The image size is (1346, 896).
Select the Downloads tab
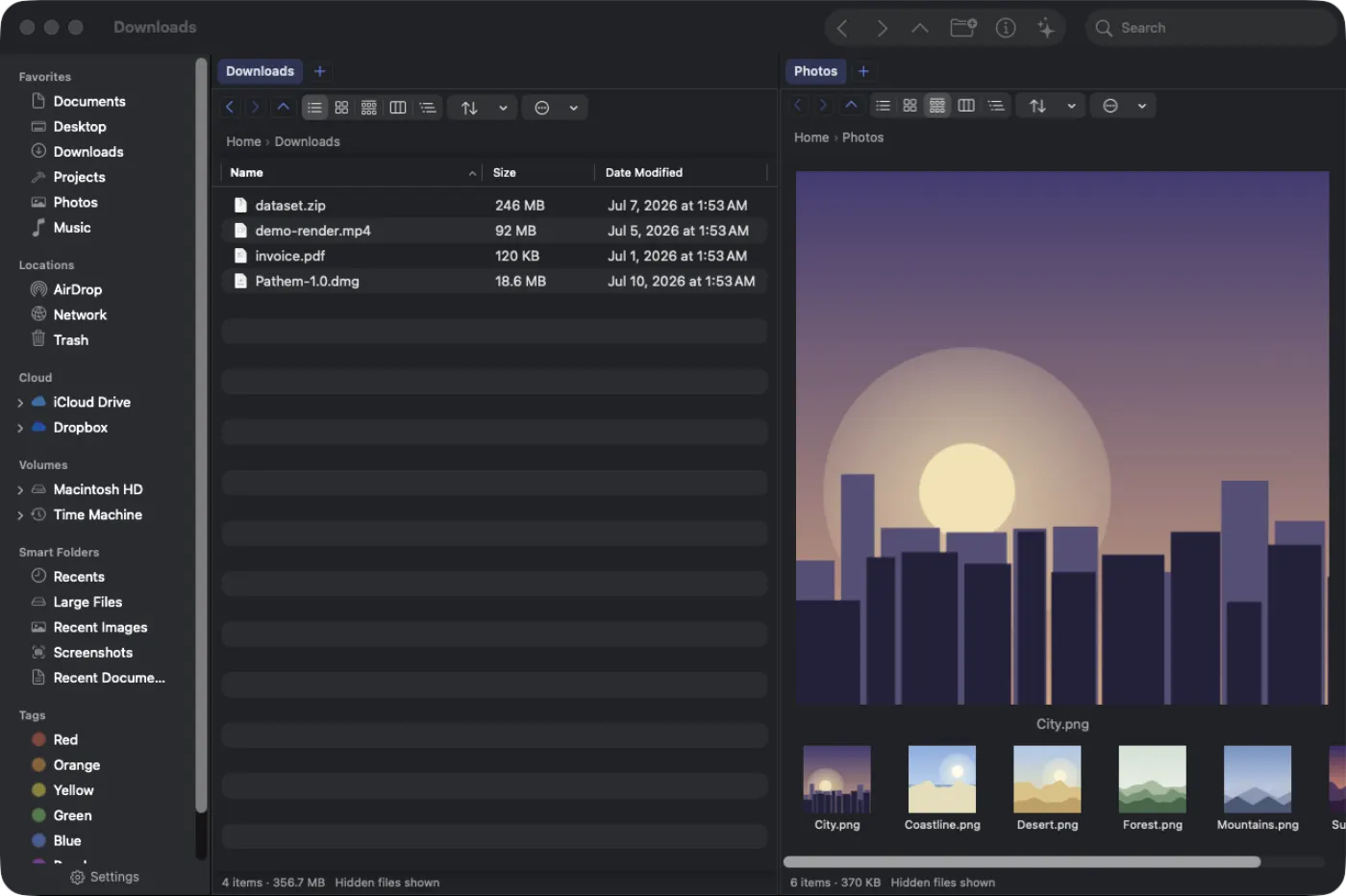pos(260,71)
